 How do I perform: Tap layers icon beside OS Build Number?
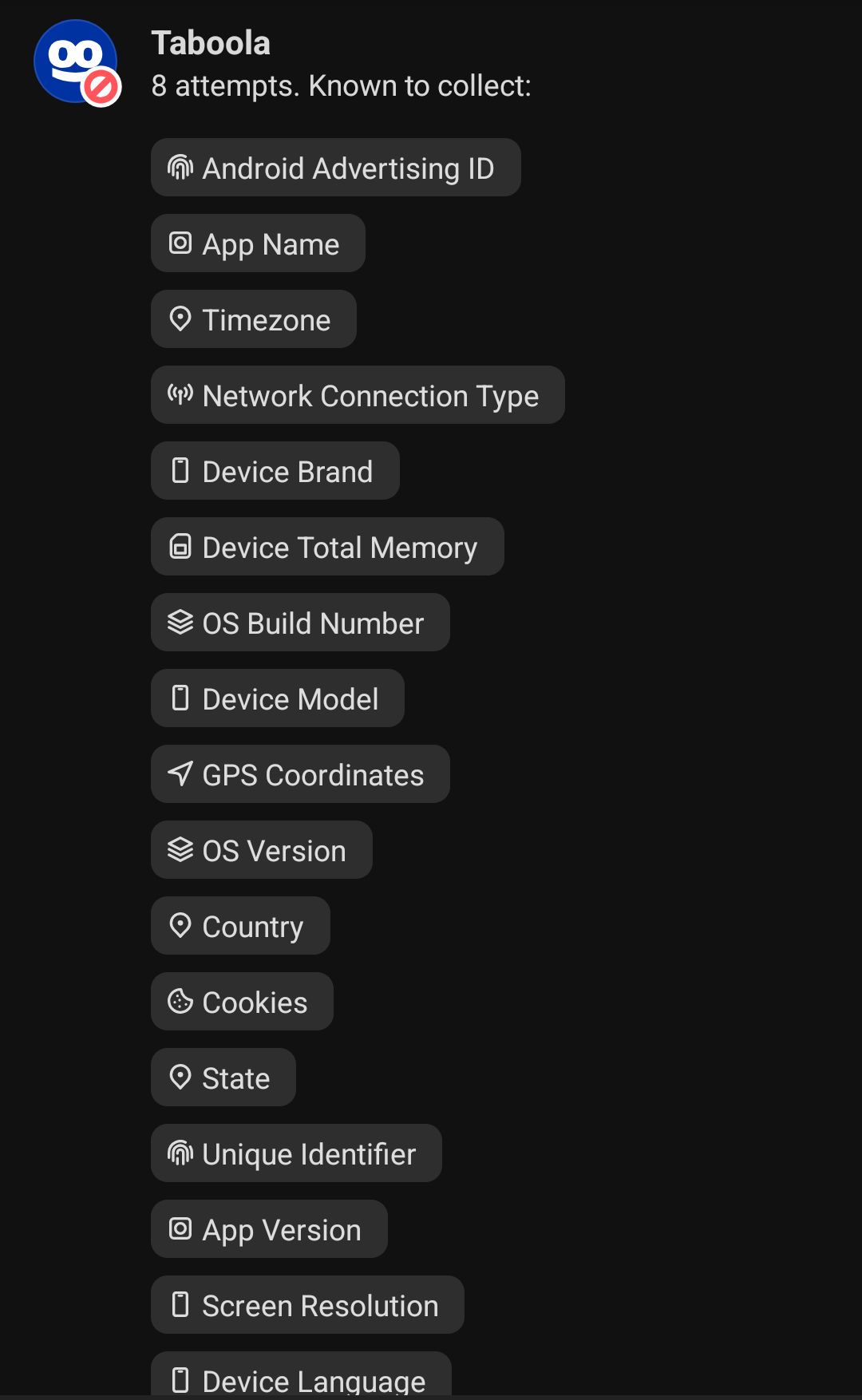tap(180, 623)
